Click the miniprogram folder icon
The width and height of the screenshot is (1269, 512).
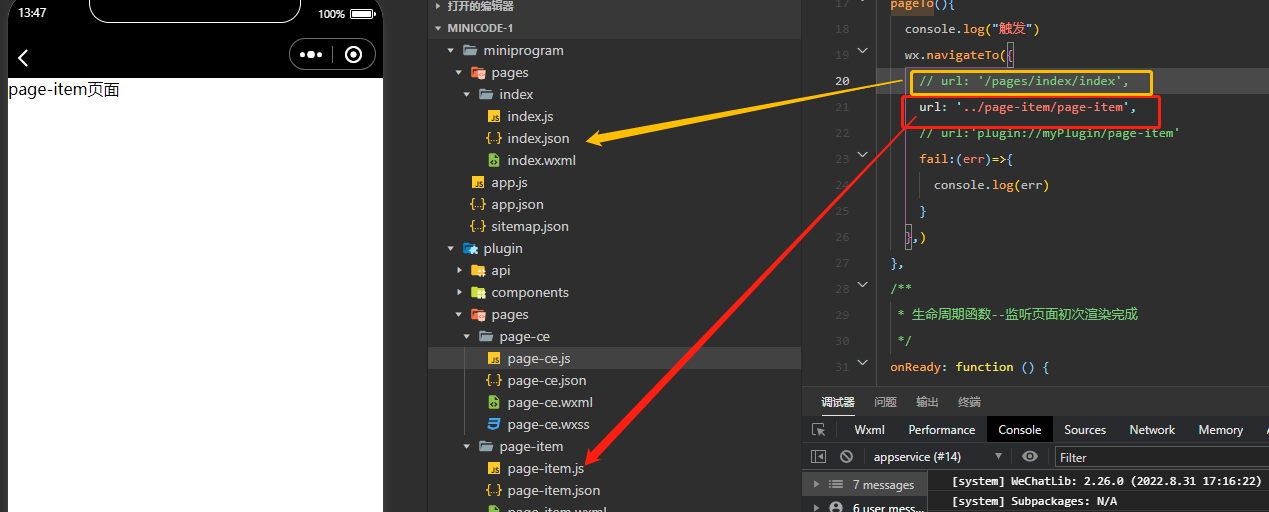tap(470, 50)
